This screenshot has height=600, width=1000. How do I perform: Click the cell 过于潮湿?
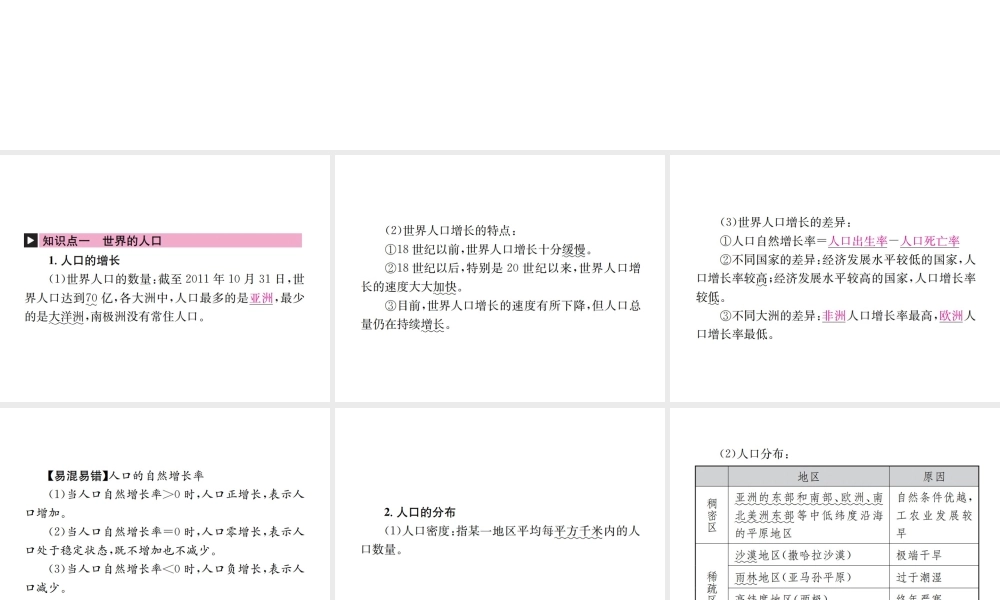[934, 577]
